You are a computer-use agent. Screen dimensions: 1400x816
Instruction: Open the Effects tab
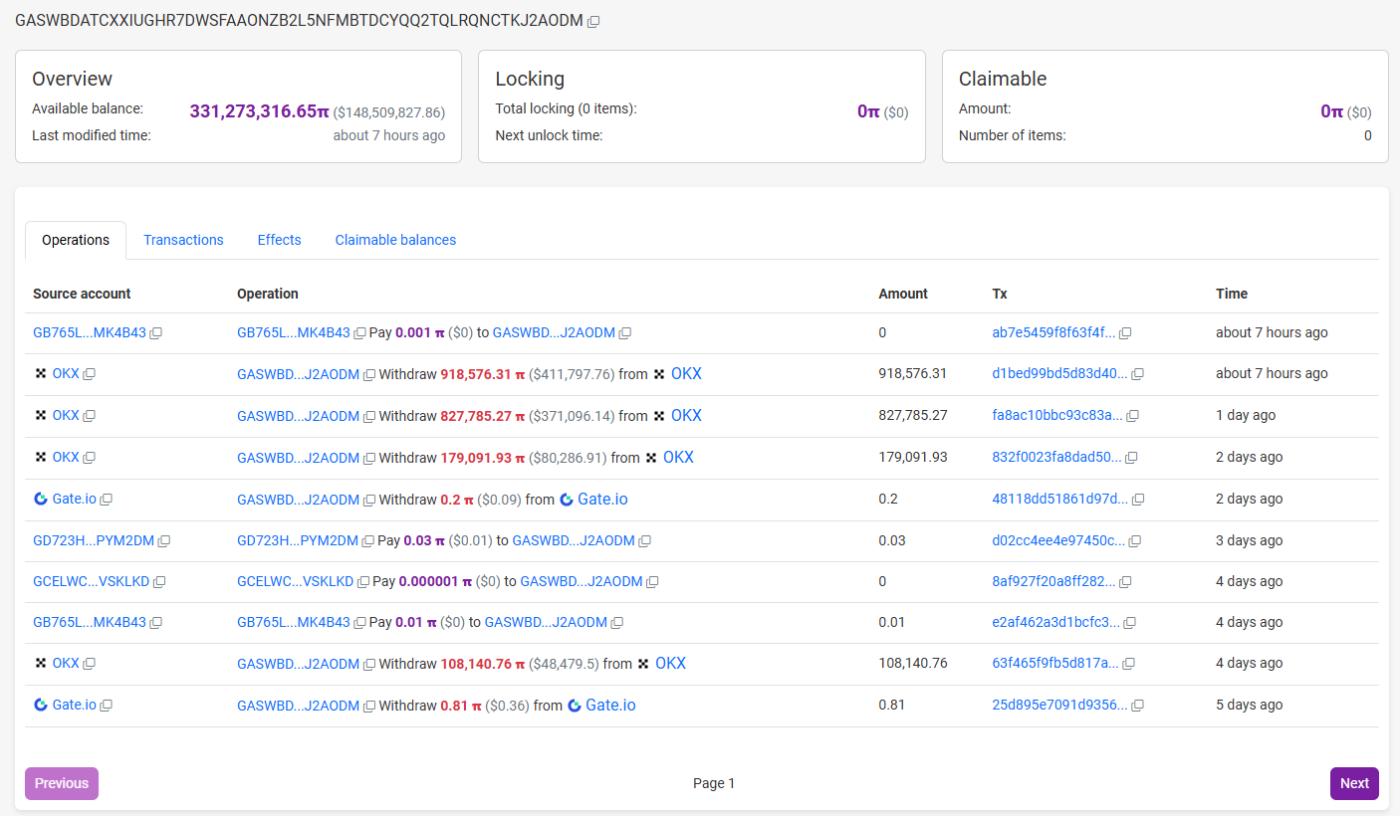(x=279, y=240)
